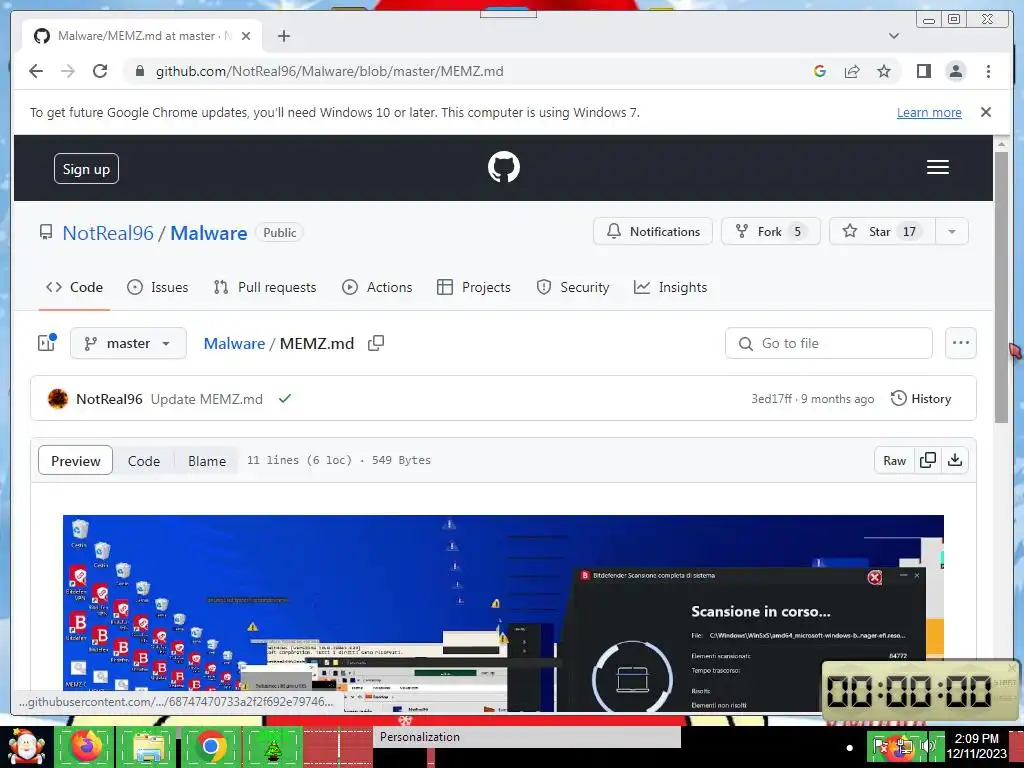1024x768 pixels.
Task: Click Chrome taskbar icon
Action: 210,746
